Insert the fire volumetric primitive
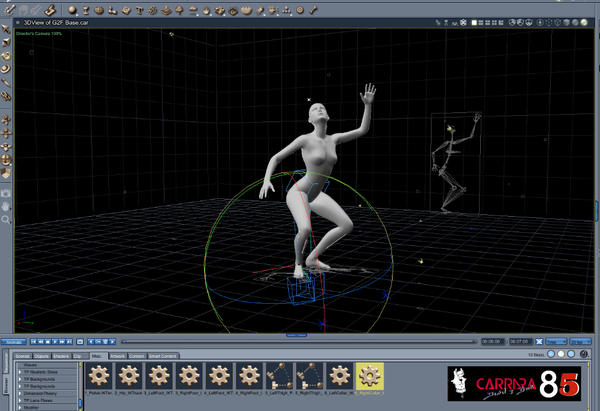Screen dimensions: 600x411 (206, 11)
